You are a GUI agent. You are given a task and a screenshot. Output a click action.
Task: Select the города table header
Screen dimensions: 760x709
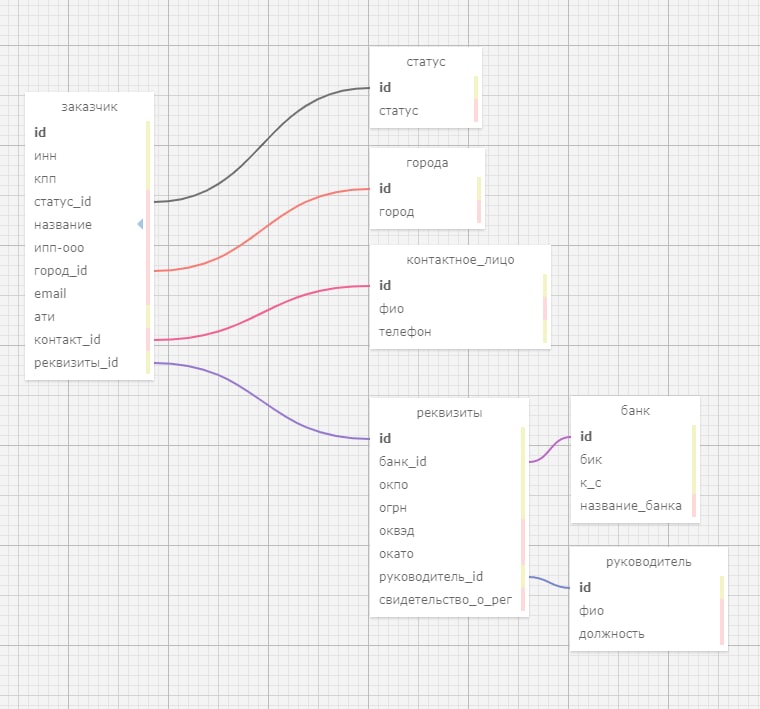(x=428, y=163)
